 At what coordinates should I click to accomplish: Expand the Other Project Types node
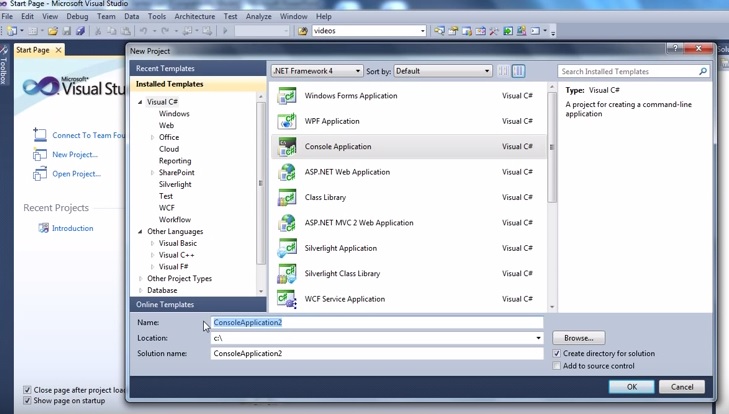click(140, 279)
